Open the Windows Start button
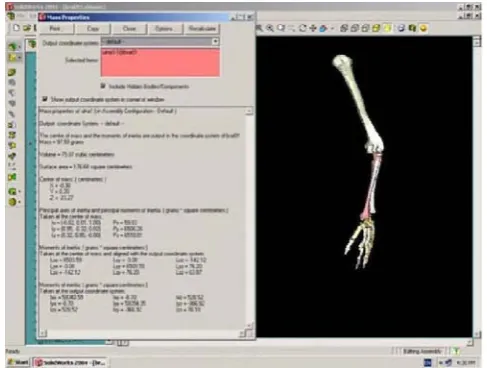487x368 pixels. [x=18, y=362]
